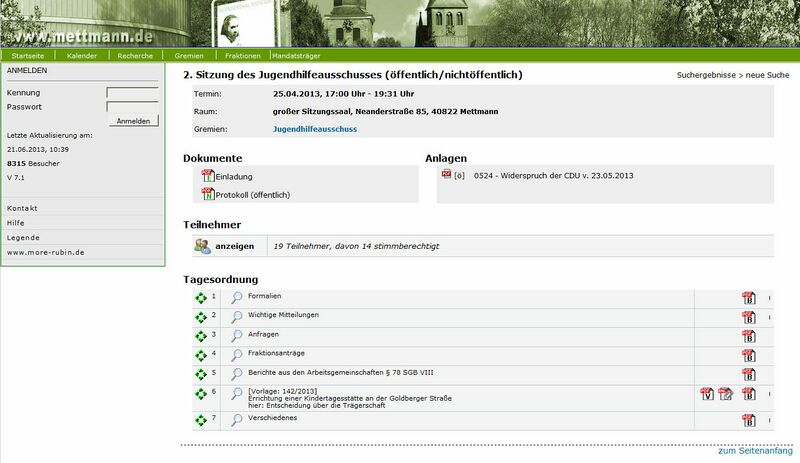Expand agenda item 7 Verschiedenes with green arrows

200,420
